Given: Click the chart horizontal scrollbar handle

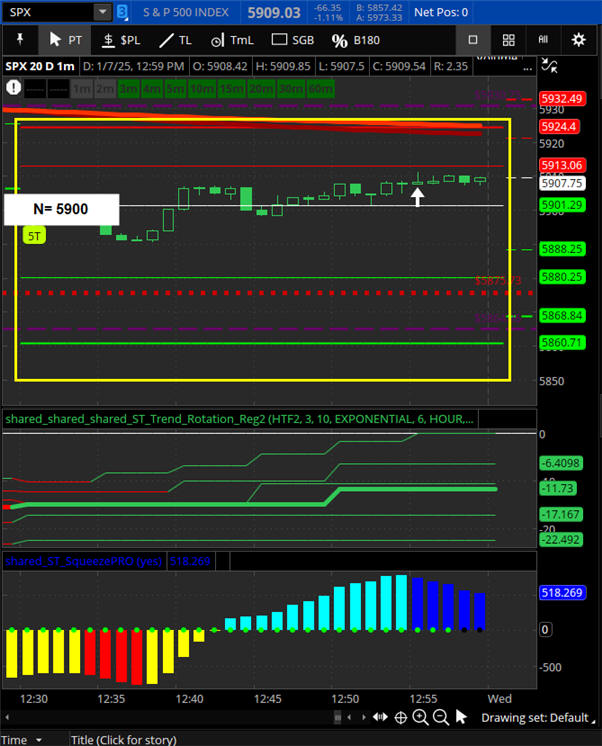Looking at the screenshot, I should click(337, 717).
